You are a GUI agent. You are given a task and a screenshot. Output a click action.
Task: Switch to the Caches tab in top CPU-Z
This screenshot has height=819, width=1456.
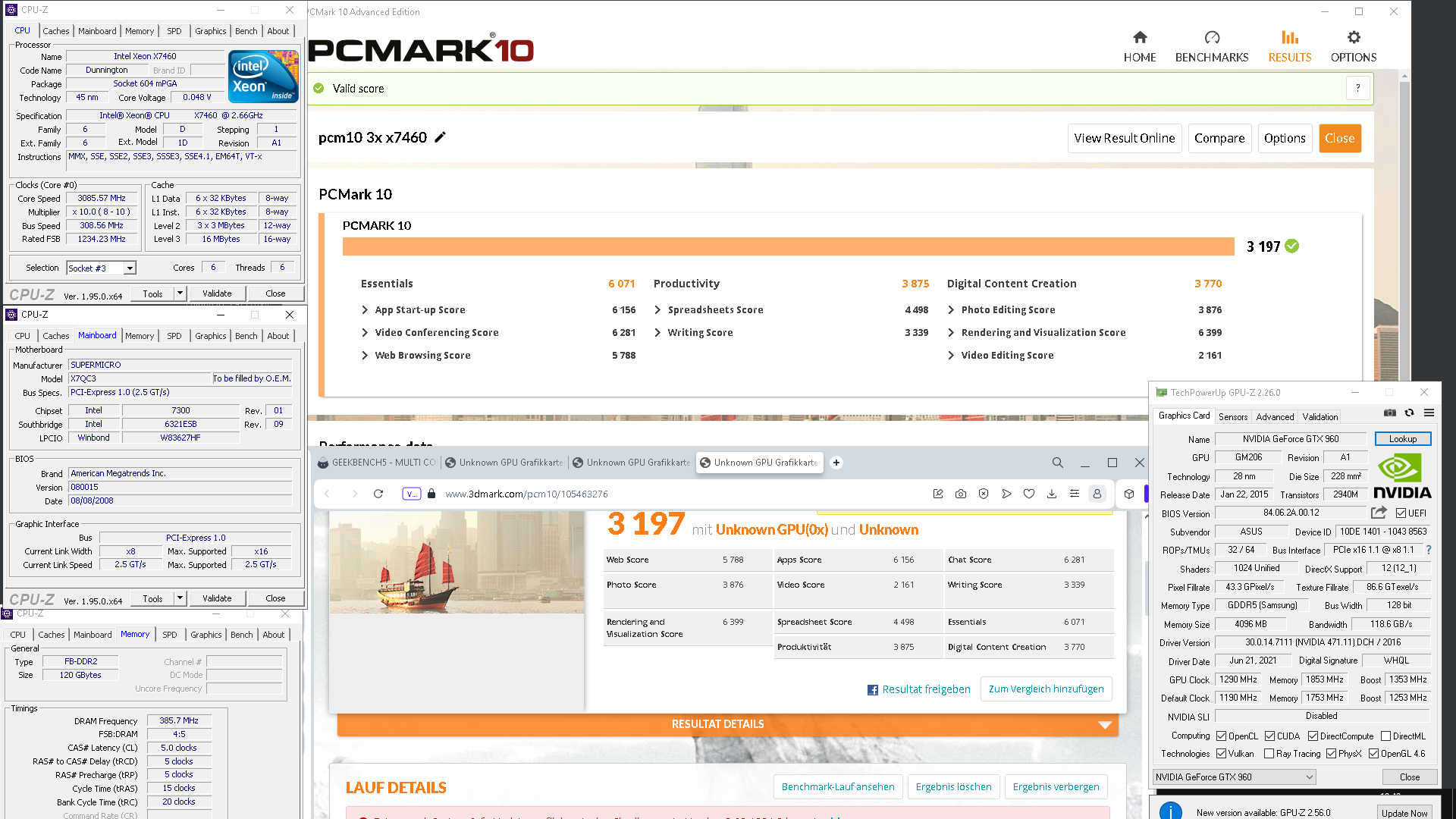[x=56, y=31]
